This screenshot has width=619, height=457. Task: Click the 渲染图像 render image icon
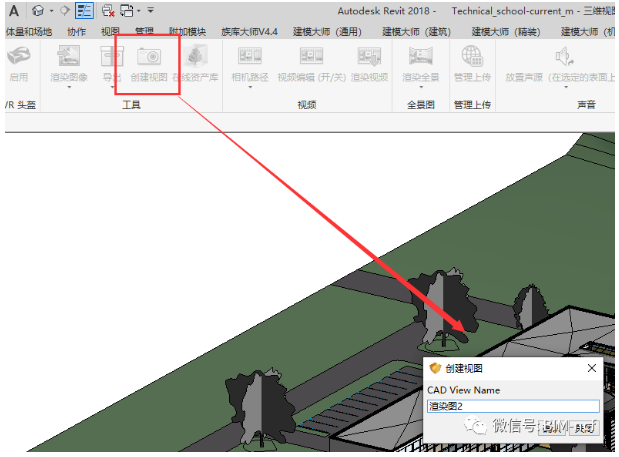coord(69,56)
